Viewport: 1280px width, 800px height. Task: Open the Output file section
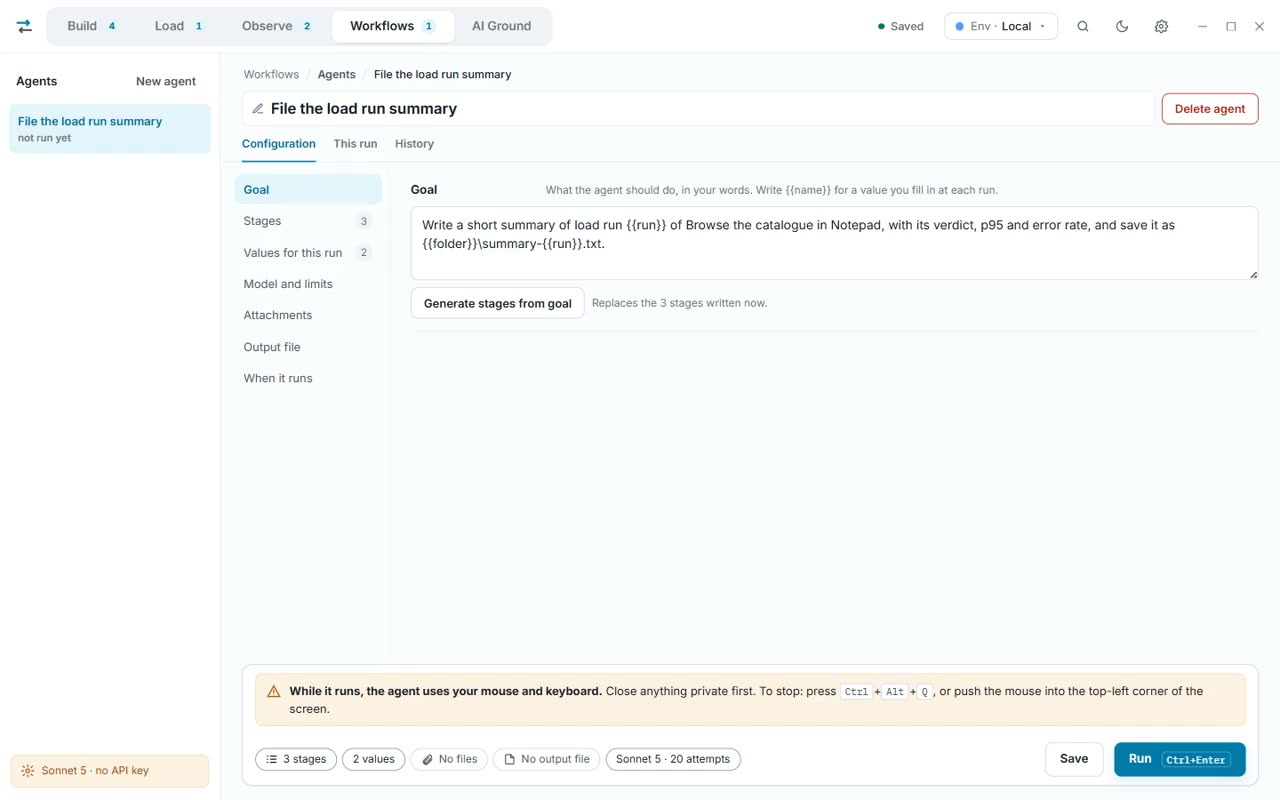[x=308, y=347]
